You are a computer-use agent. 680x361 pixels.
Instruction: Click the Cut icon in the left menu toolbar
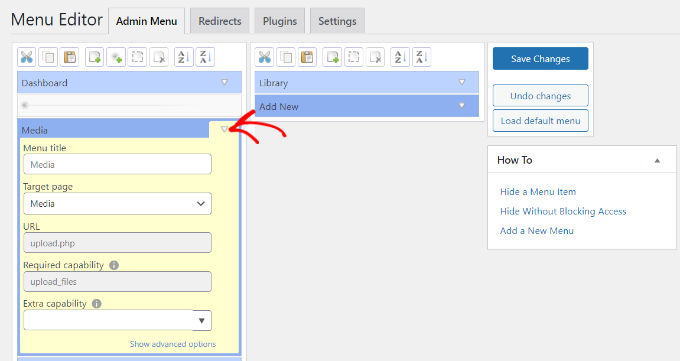(27, 57)
